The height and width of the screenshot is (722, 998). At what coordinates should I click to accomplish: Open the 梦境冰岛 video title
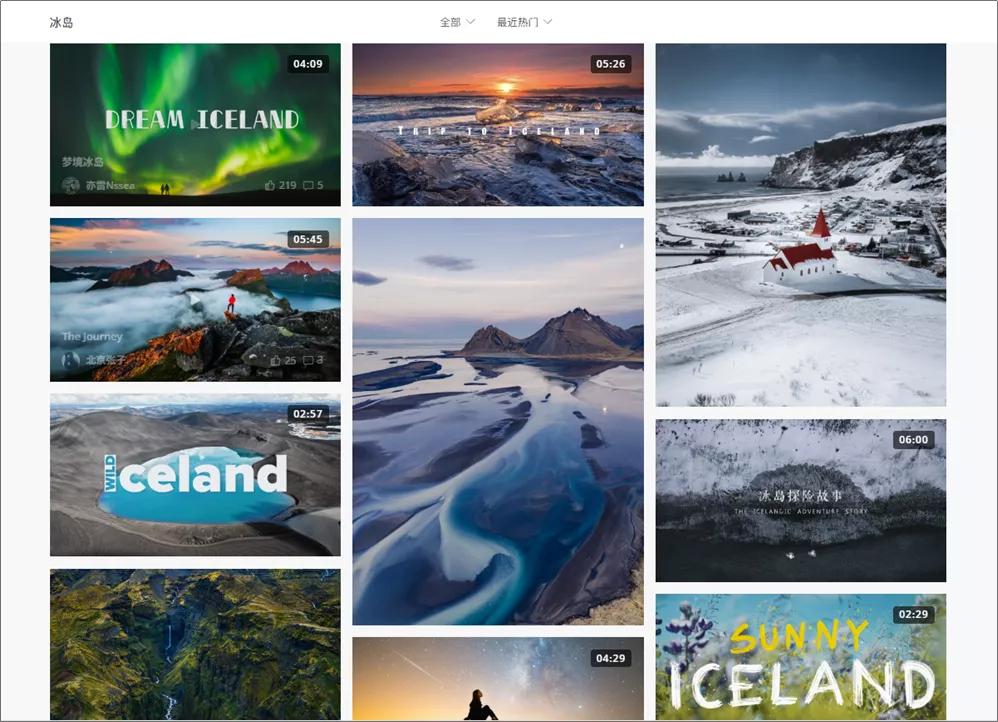pos(83,162)
